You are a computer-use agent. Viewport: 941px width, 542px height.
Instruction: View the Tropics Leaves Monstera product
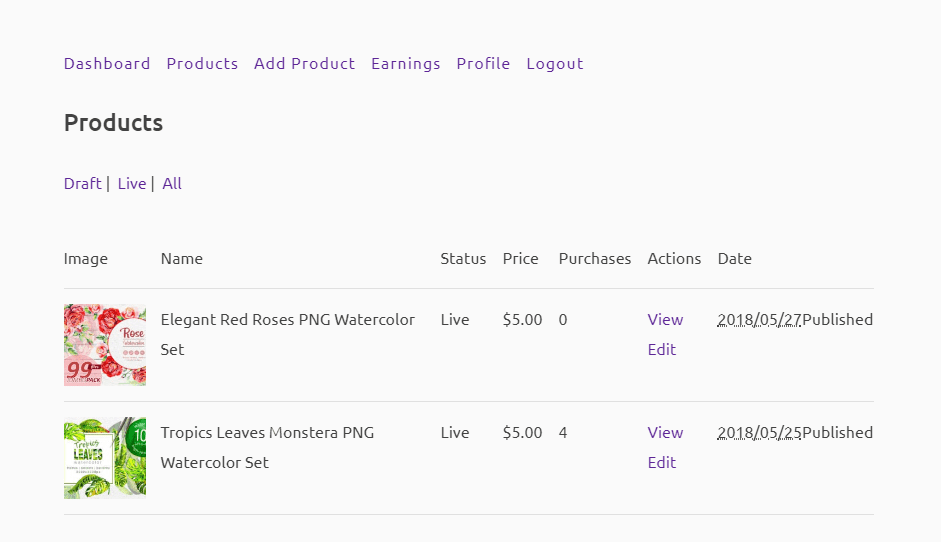[665, 432]
